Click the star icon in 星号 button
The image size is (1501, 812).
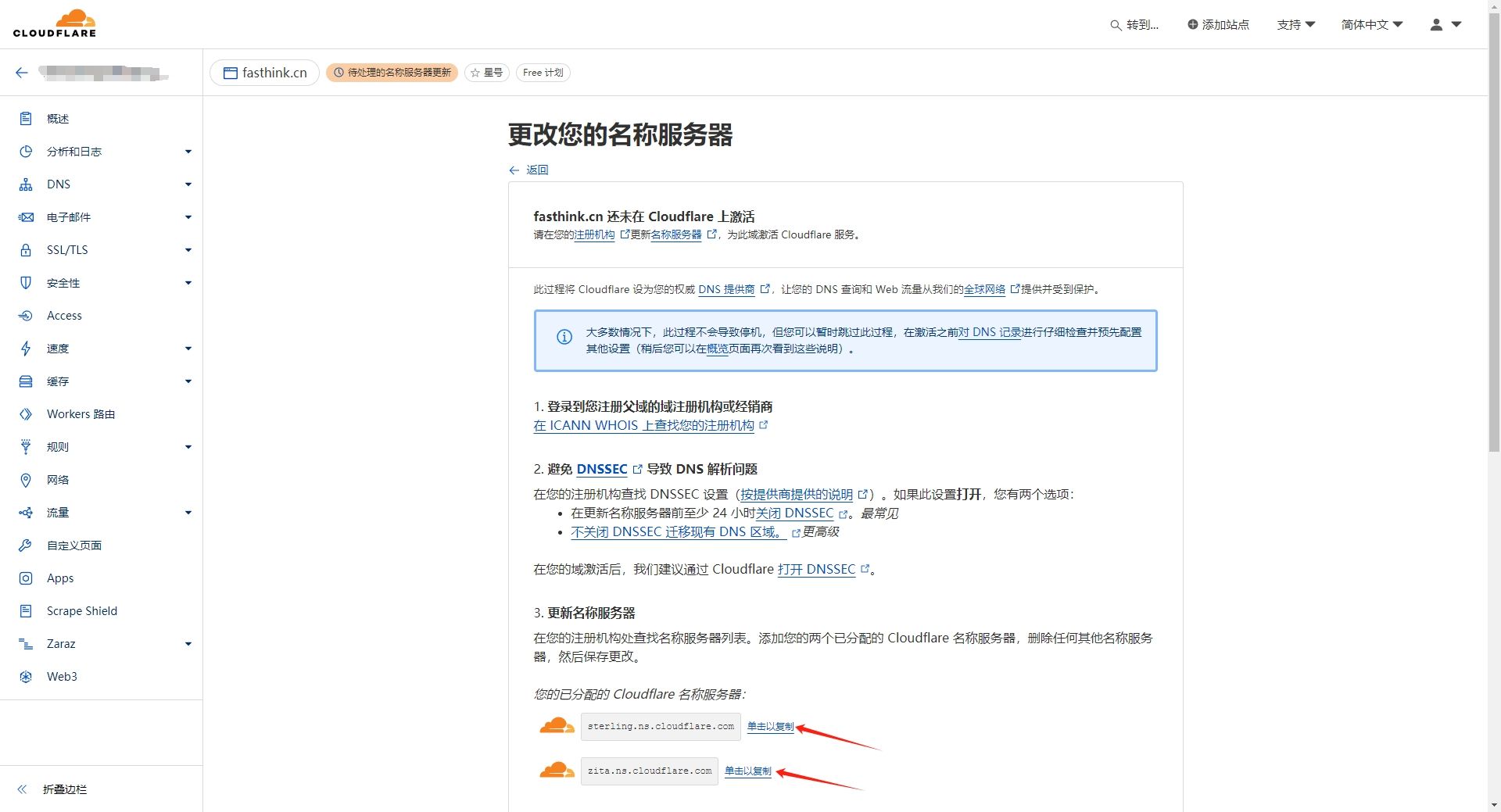pyautogui.click(x=475, y=73)
